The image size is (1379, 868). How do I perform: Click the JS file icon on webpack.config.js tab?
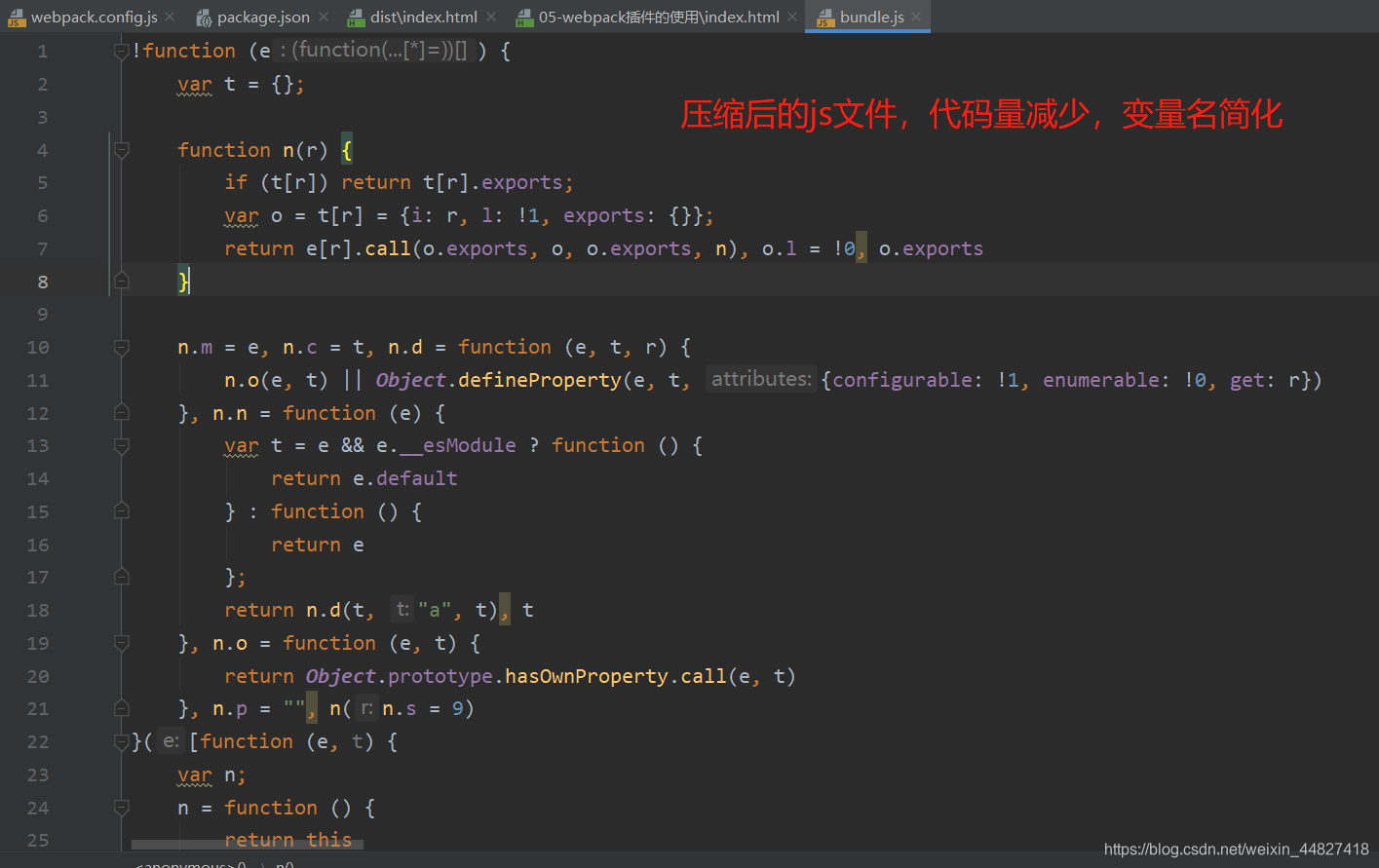tap(17, 18)
